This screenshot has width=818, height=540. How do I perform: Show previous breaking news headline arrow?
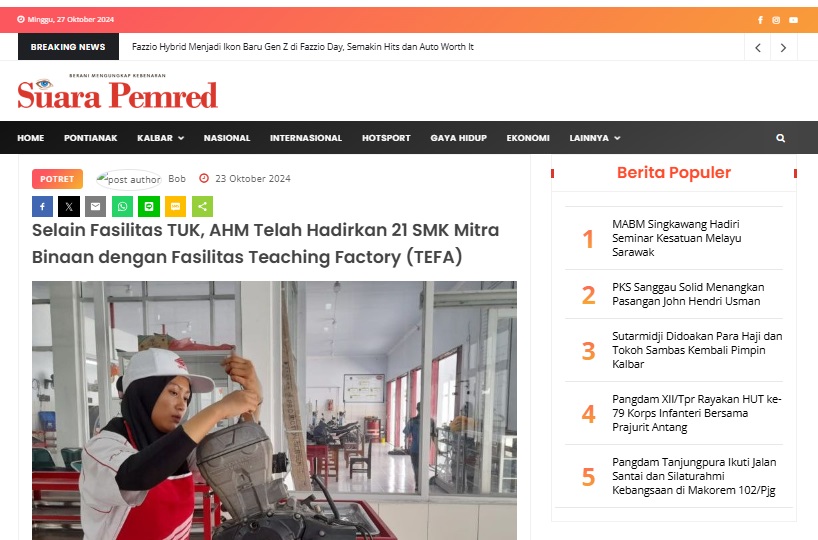758,48
